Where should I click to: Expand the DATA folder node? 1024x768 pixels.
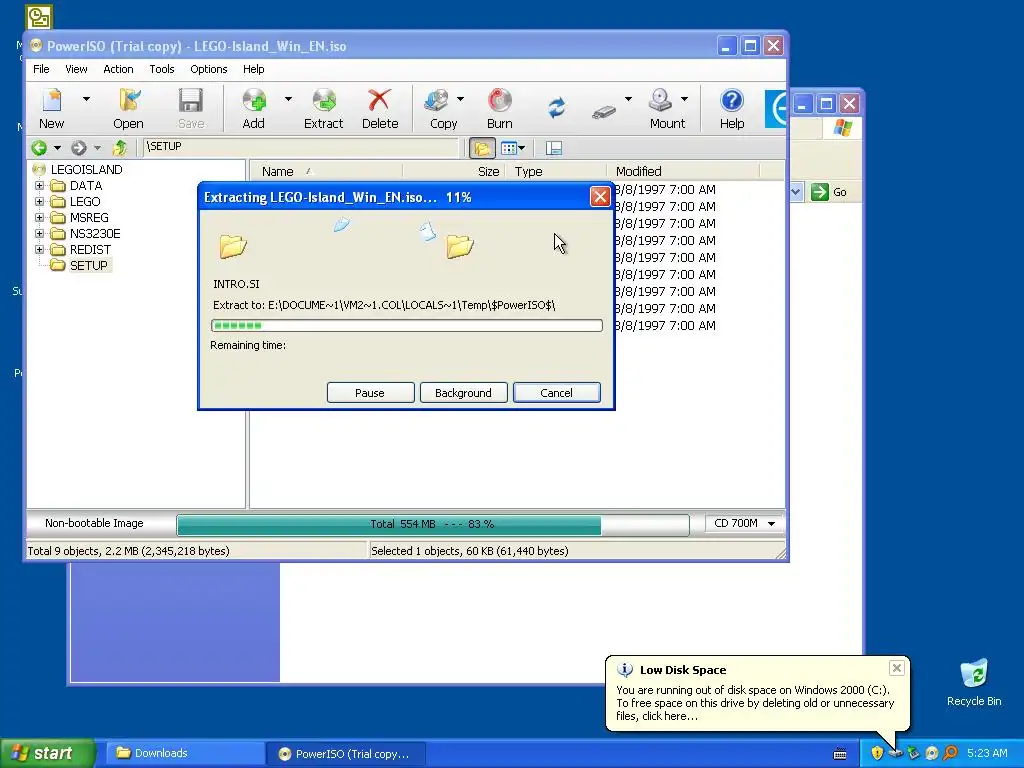coord(39,185)
